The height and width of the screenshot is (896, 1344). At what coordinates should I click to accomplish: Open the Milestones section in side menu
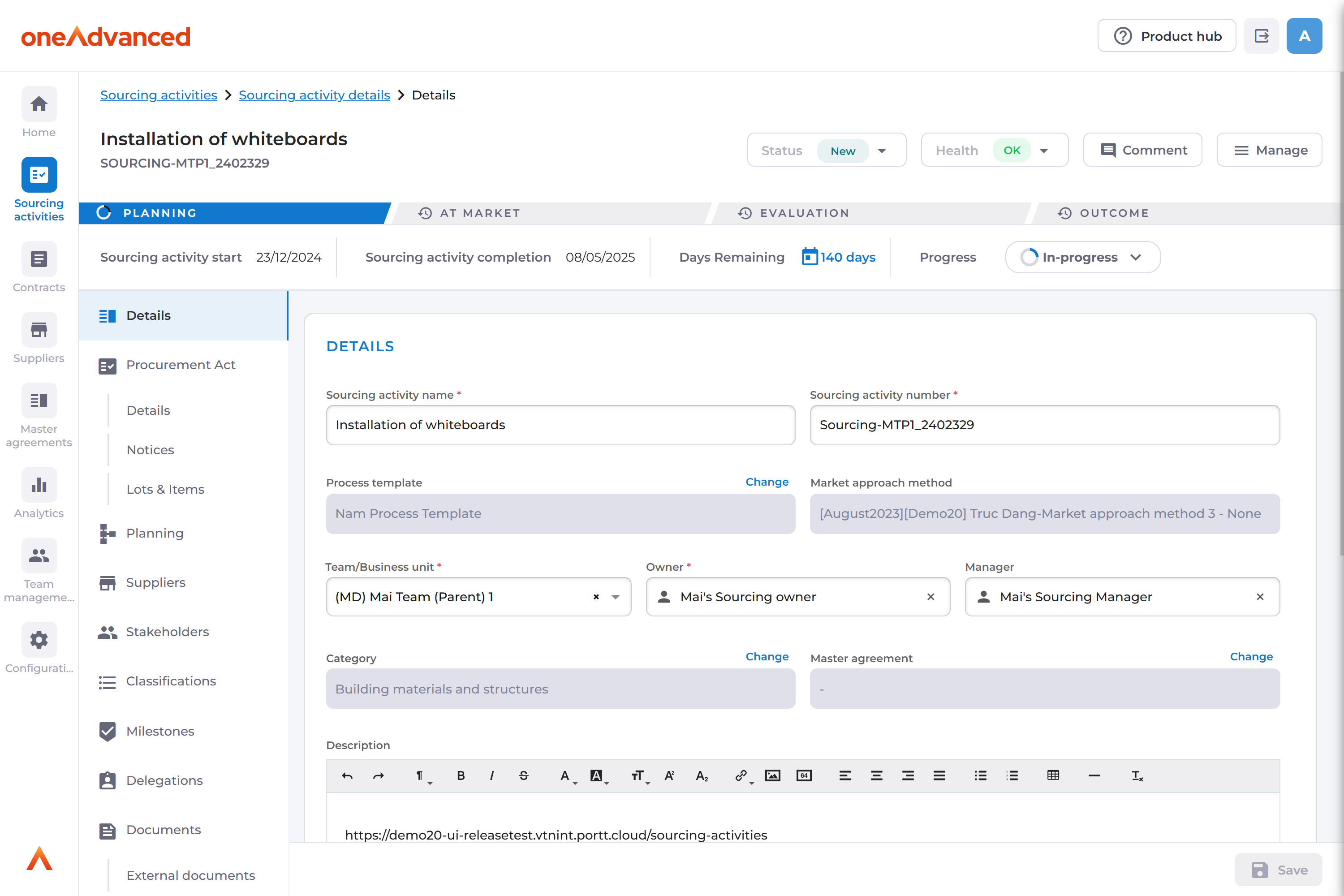tap(160, 731)
